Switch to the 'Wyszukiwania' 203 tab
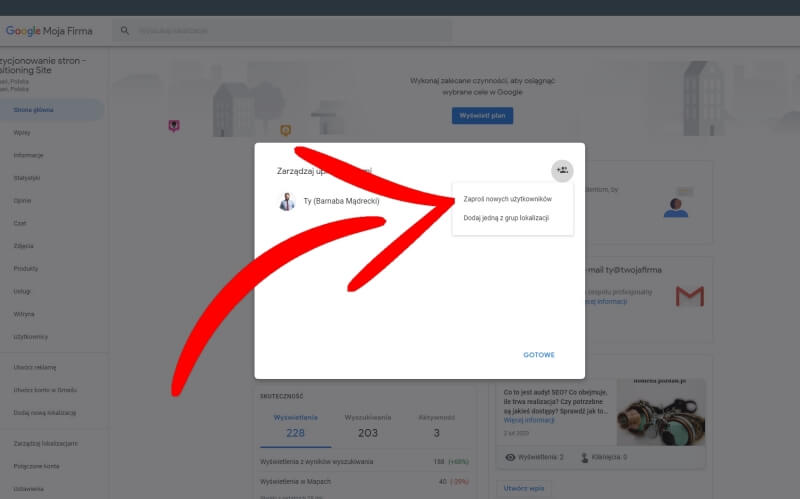This screenshot has height=499, width=800. pos(368,427)
